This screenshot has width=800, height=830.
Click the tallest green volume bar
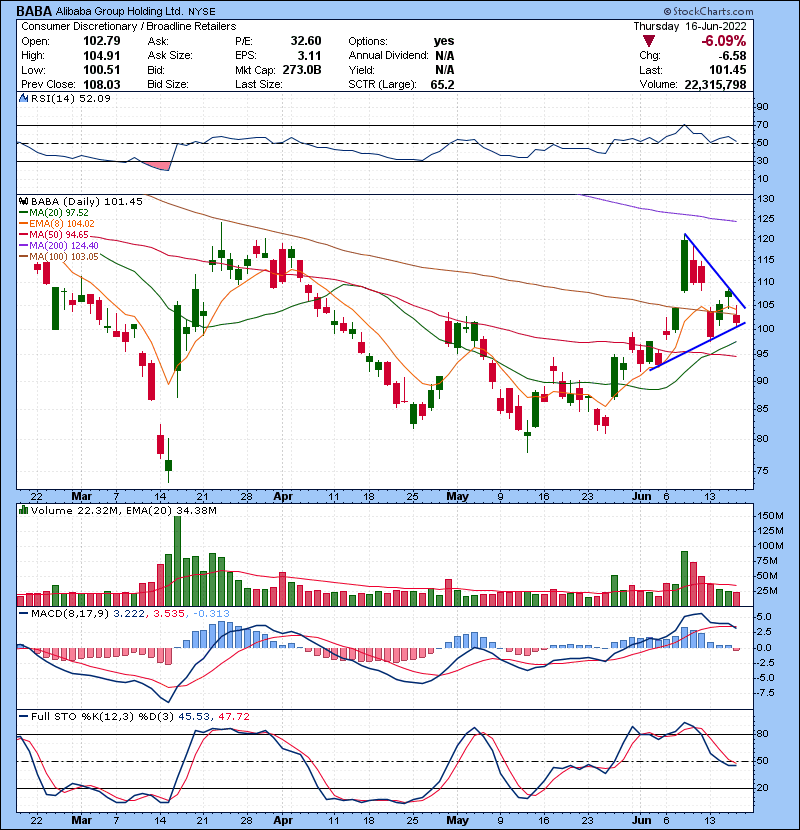[x=177, y=561]
